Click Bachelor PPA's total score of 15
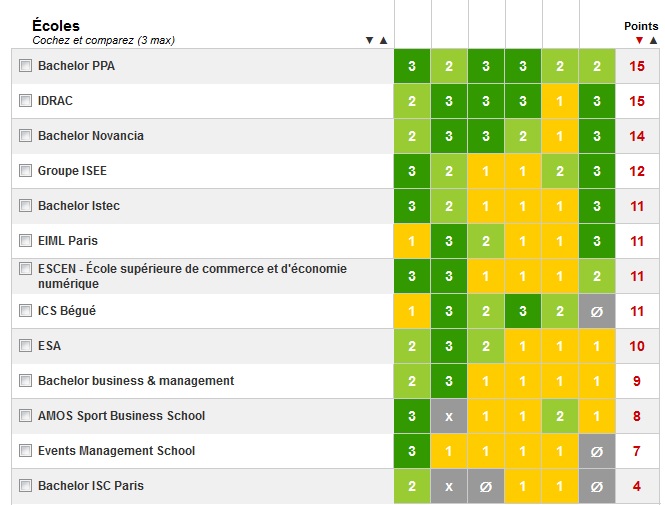The image size is (665, 505). click(637, 66)
